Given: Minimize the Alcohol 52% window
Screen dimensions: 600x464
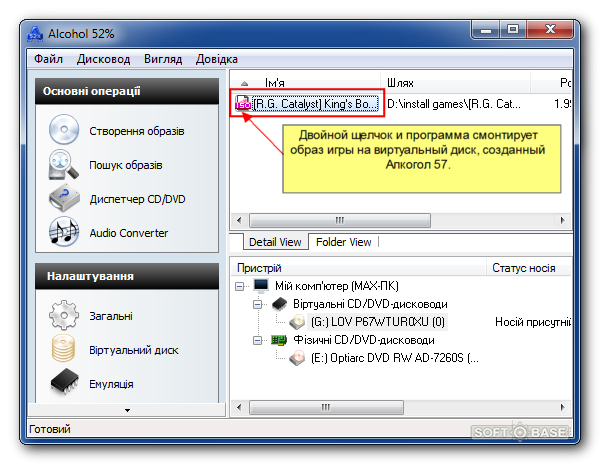Looking at the screenshot, I should [x=486, y=30].
